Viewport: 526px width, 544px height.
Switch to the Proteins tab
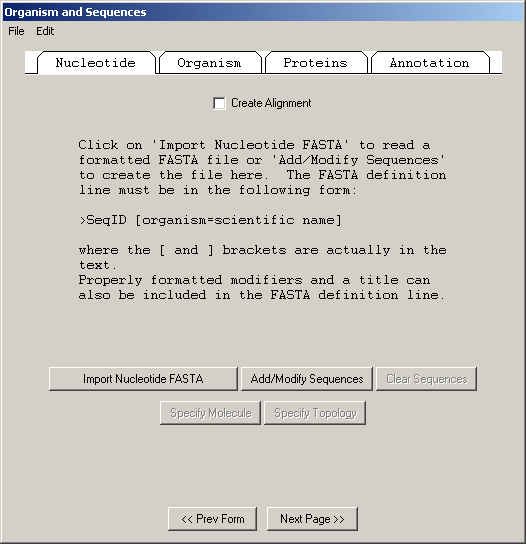315,63
